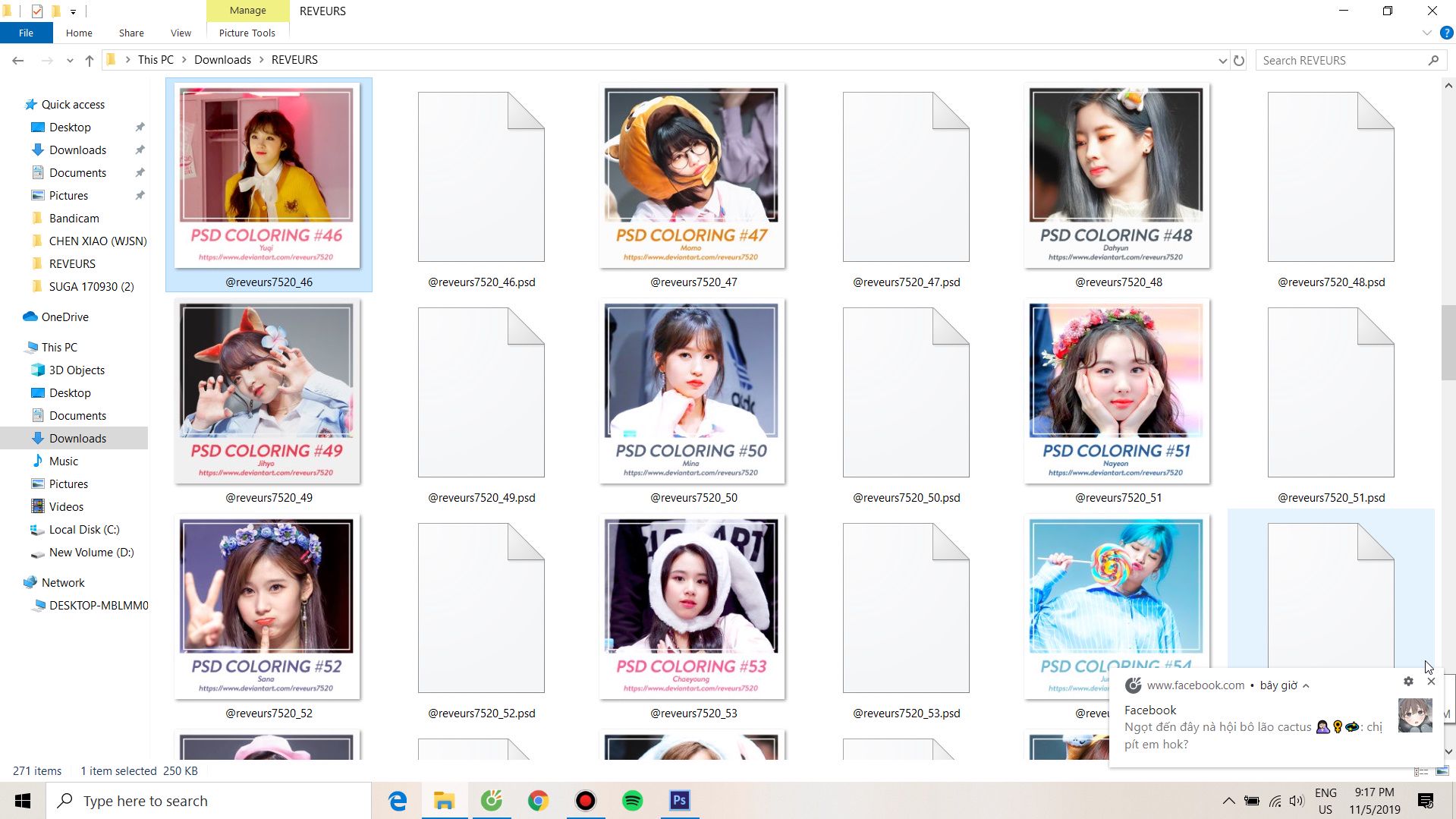
Task: Switch to Large icons view in status bar
Action: point(1442,771)
